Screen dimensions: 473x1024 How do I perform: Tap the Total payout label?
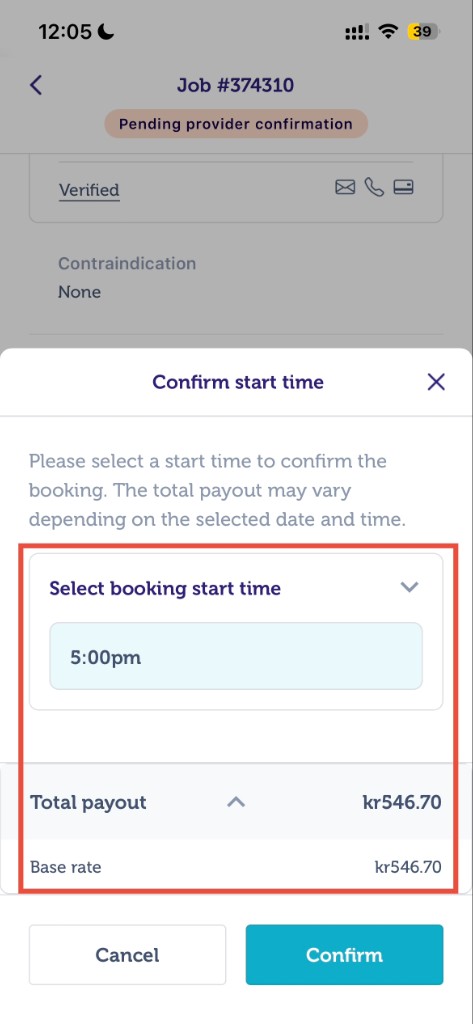(88, 802)
